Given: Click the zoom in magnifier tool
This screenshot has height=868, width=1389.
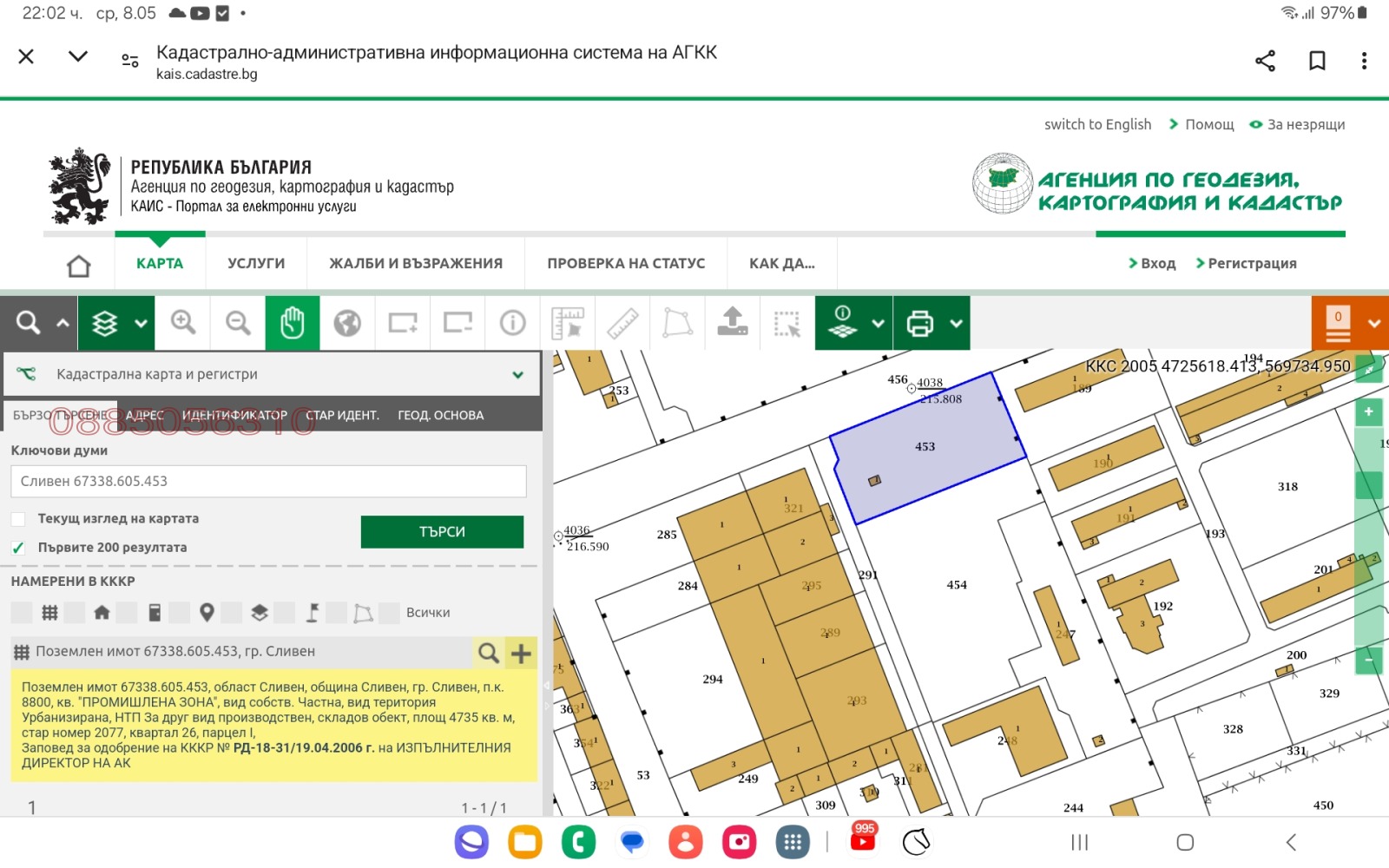Looking at the screenshot, I should tap(183, 323).
